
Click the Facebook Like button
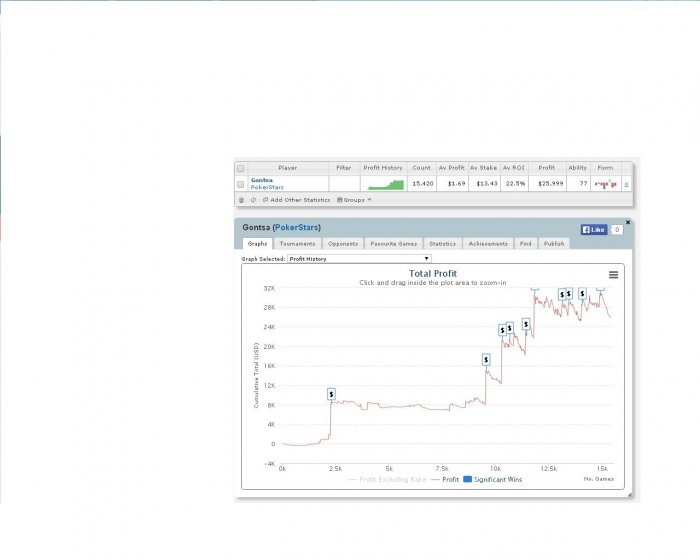pyautogui.click(x=594, y=230)
